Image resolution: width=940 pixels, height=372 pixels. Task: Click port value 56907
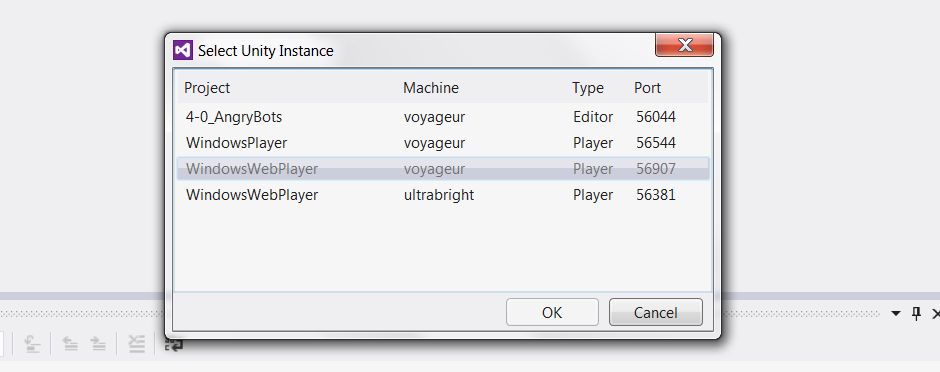(x=656, y=169)
